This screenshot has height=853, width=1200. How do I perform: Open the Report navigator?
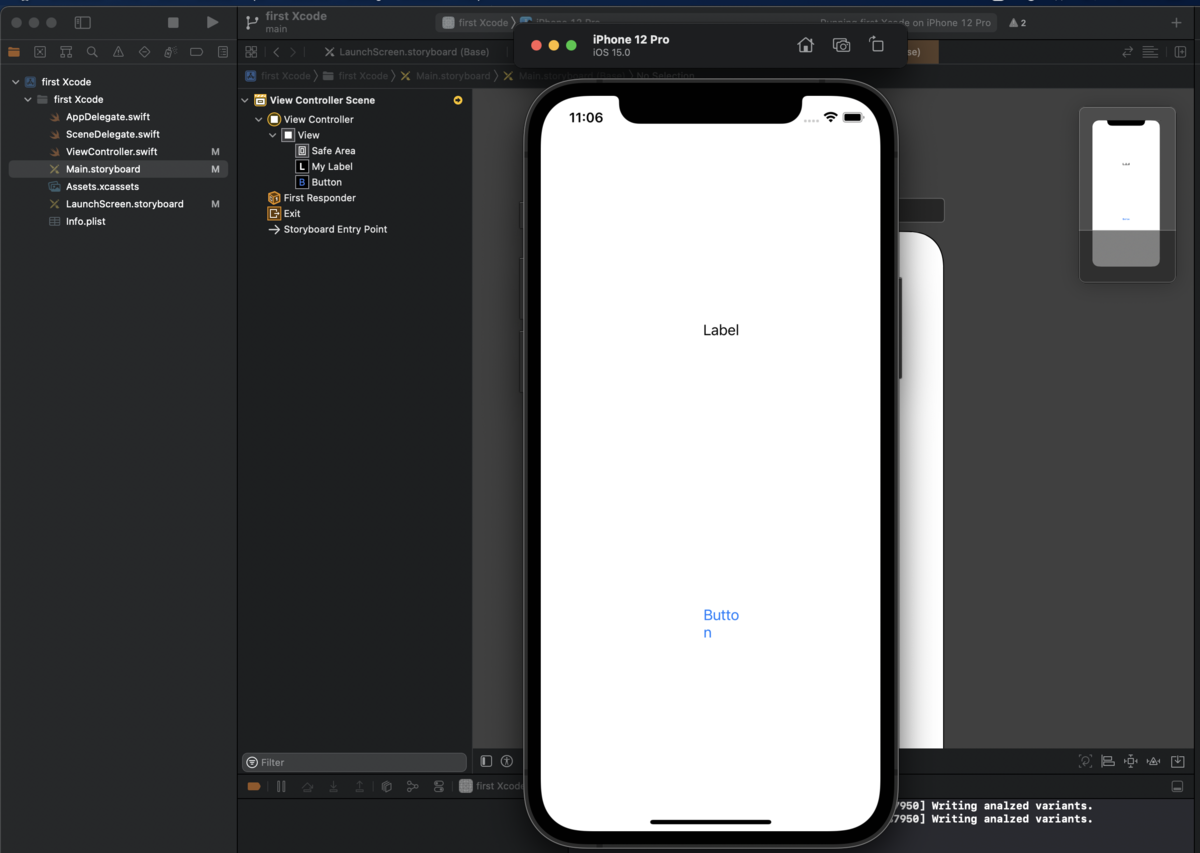pyautogui.click(x=222, y=52)
